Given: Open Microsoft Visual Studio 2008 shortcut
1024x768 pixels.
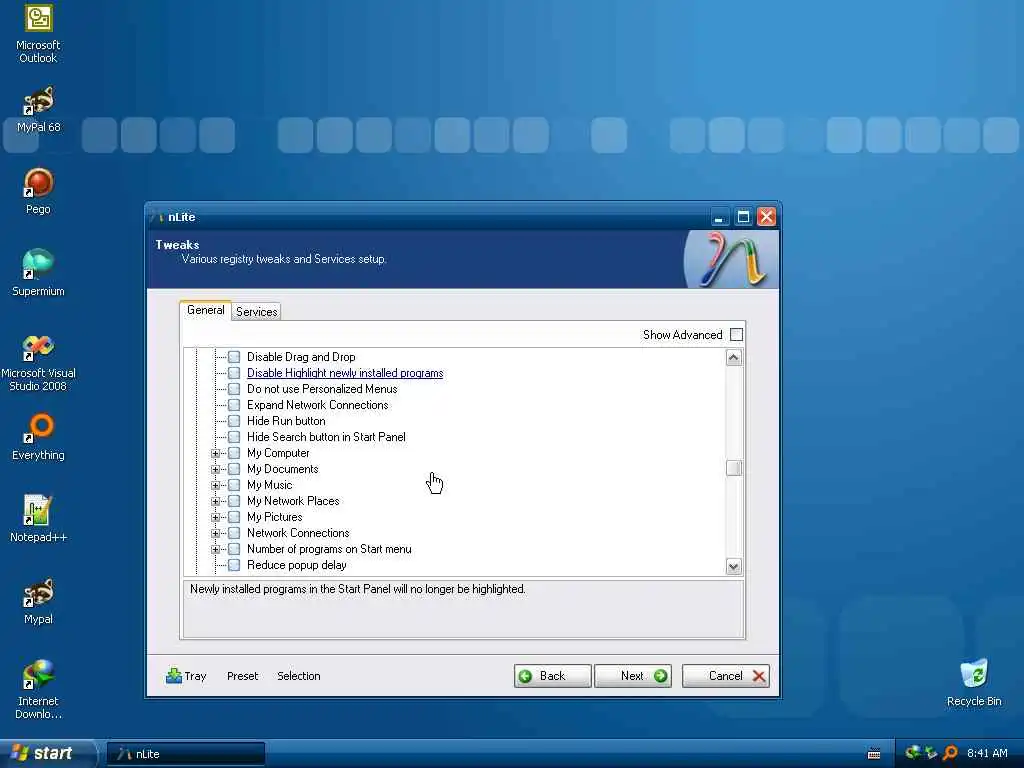Looking at the screenshot, I should coord(38,362).
